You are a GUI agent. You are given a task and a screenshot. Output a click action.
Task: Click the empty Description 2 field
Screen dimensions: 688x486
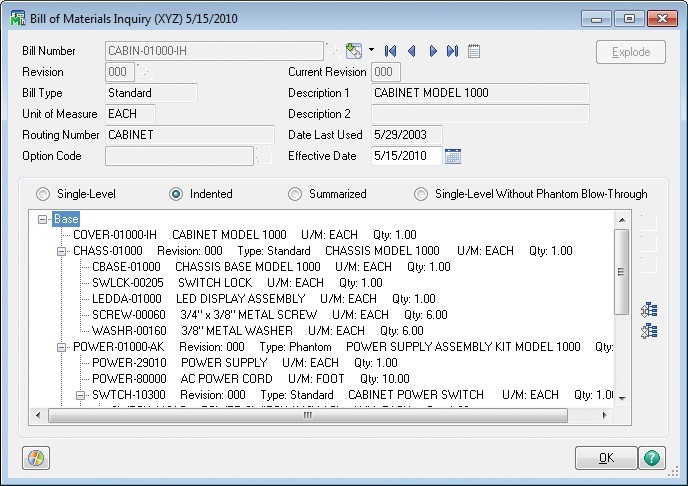[480, 114]
